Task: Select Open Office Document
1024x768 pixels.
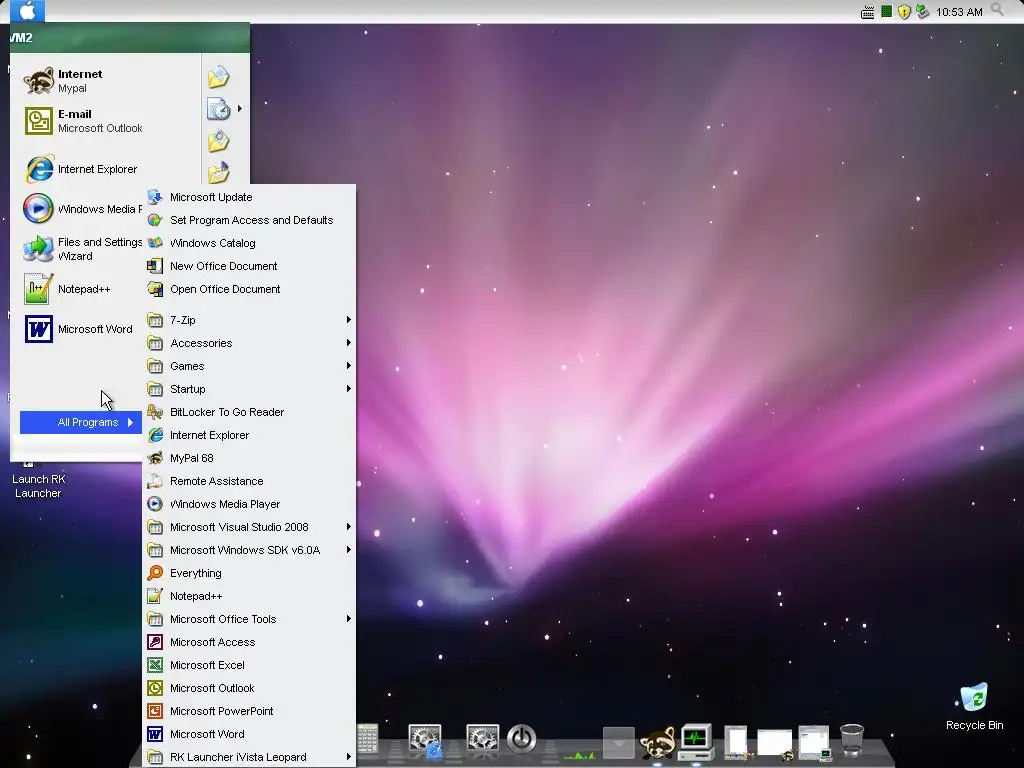Action: click(249, 289)
